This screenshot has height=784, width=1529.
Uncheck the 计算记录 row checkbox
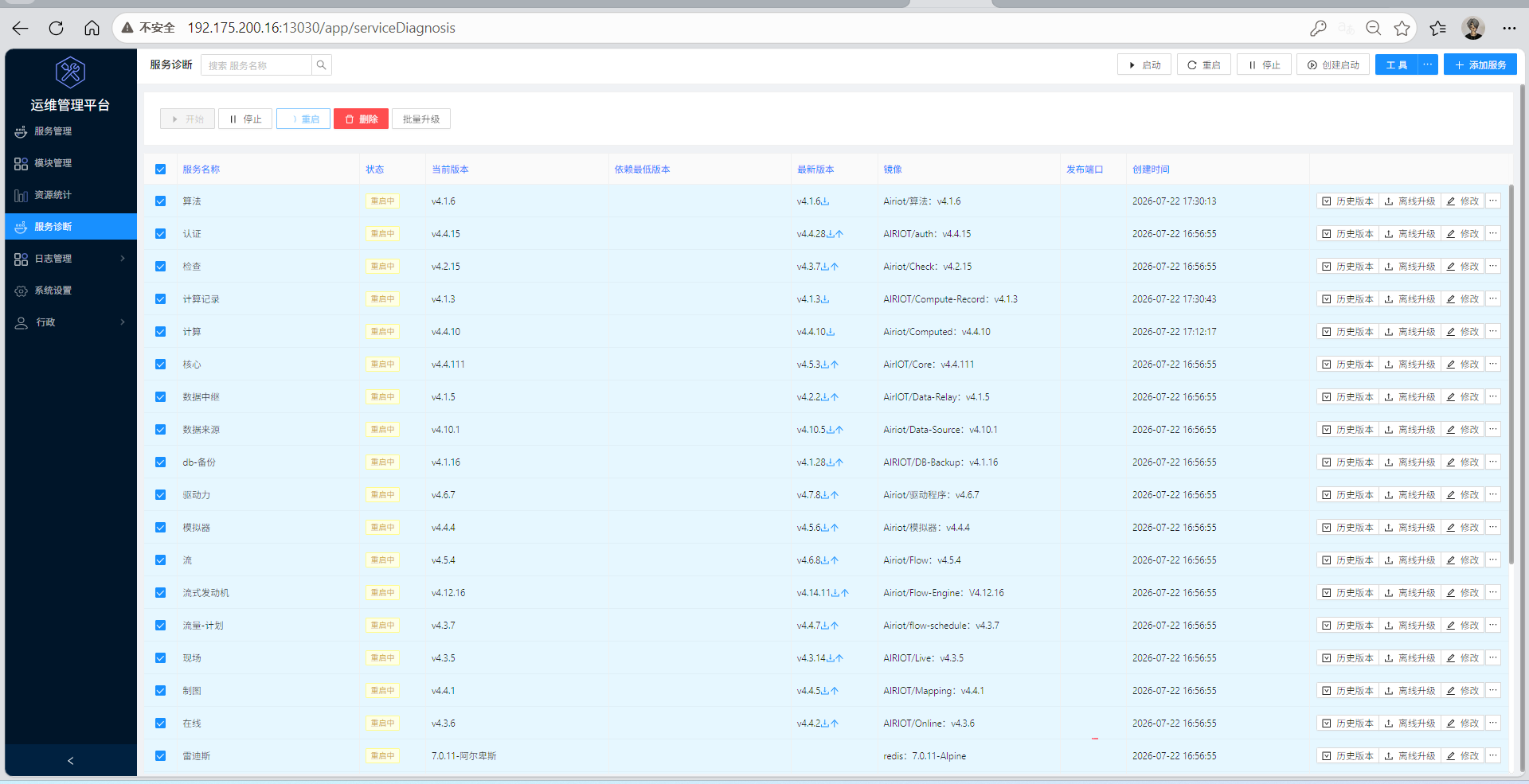[160, 299]
